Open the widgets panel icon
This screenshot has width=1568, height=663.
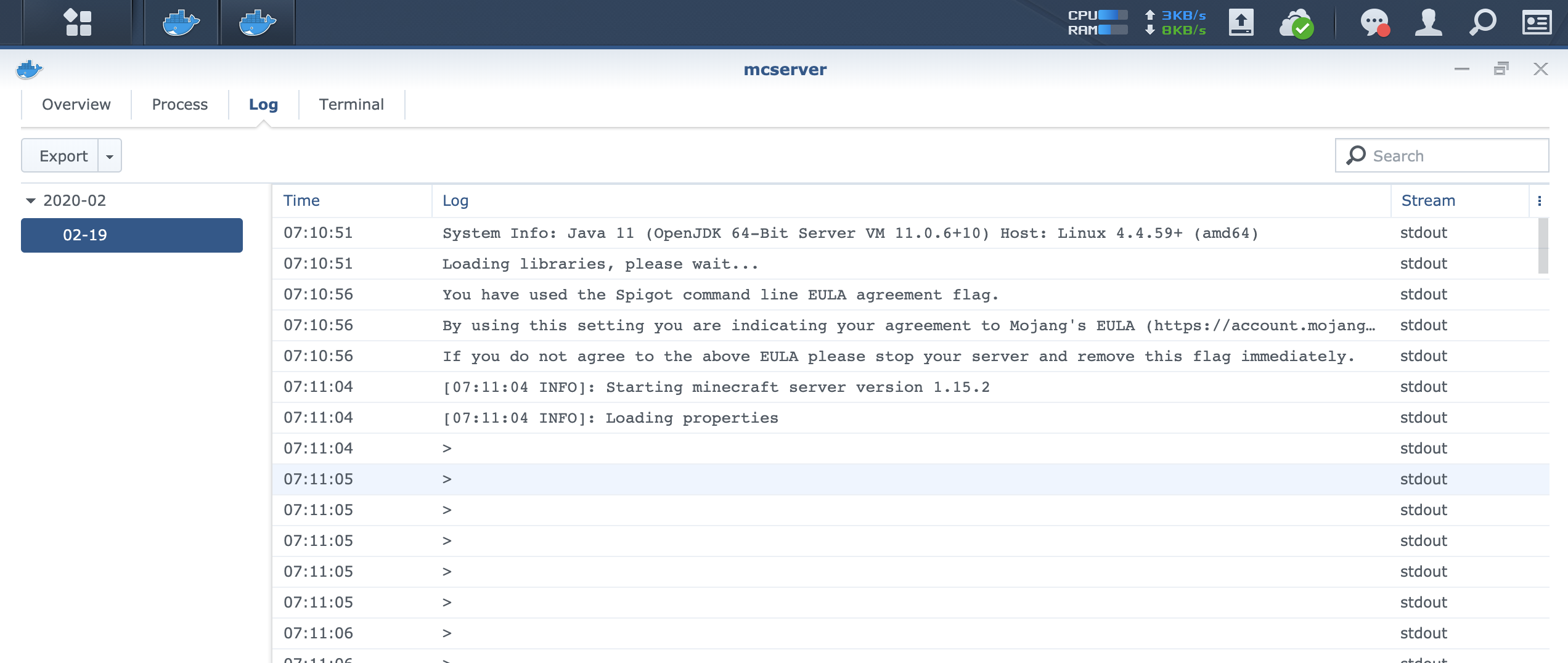[x=1536, y=22]
